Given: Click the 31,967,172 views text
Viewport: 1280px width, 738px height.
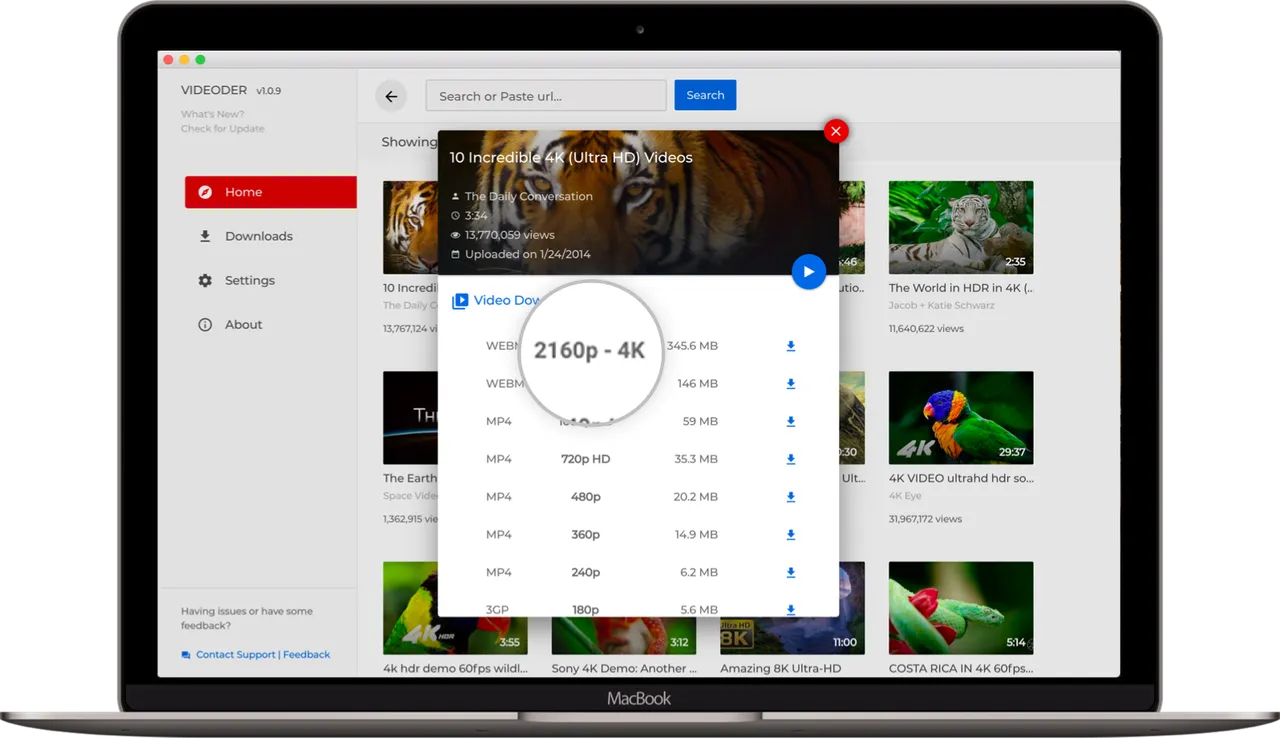Looking at the screenshot, I should tap(925, 519).
